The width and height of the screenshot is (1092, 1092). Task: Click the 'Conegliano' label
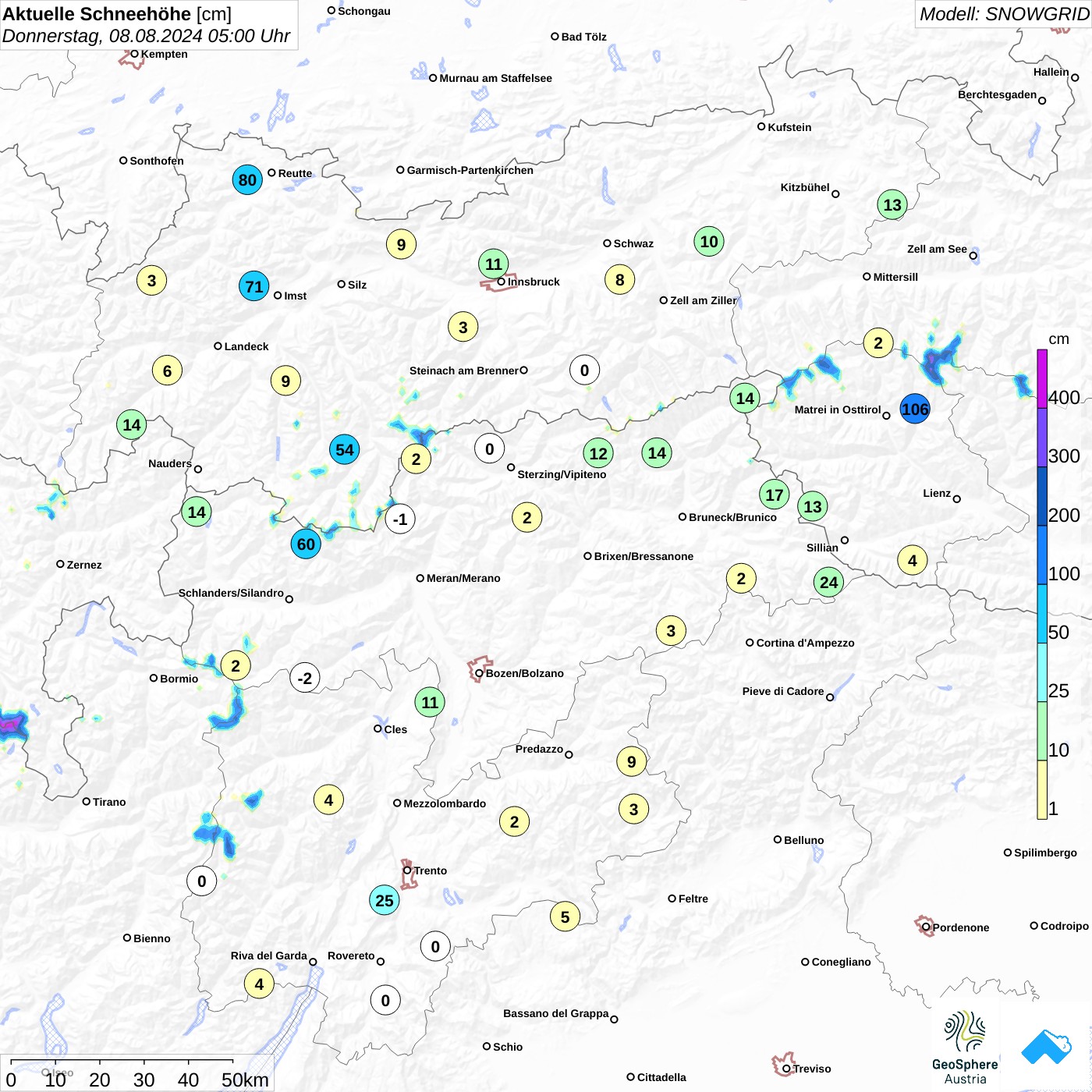(x=841, y=962)
